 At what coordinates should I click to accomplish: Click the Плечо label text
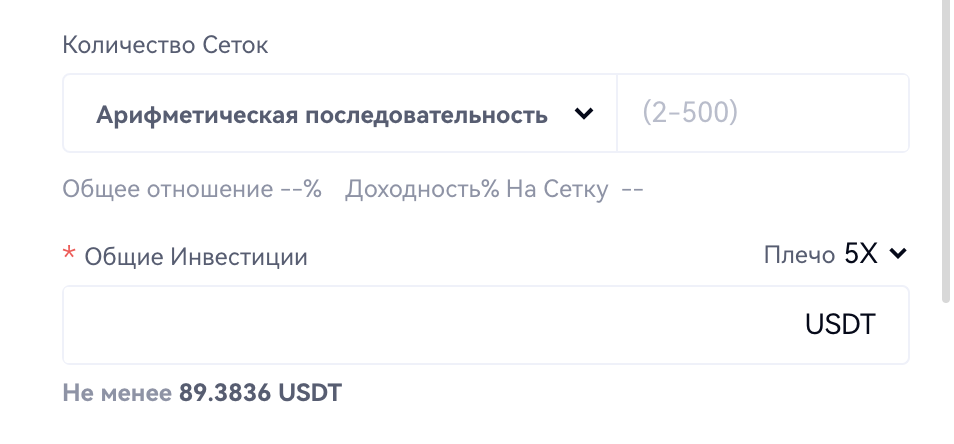[x=799, y=256]
